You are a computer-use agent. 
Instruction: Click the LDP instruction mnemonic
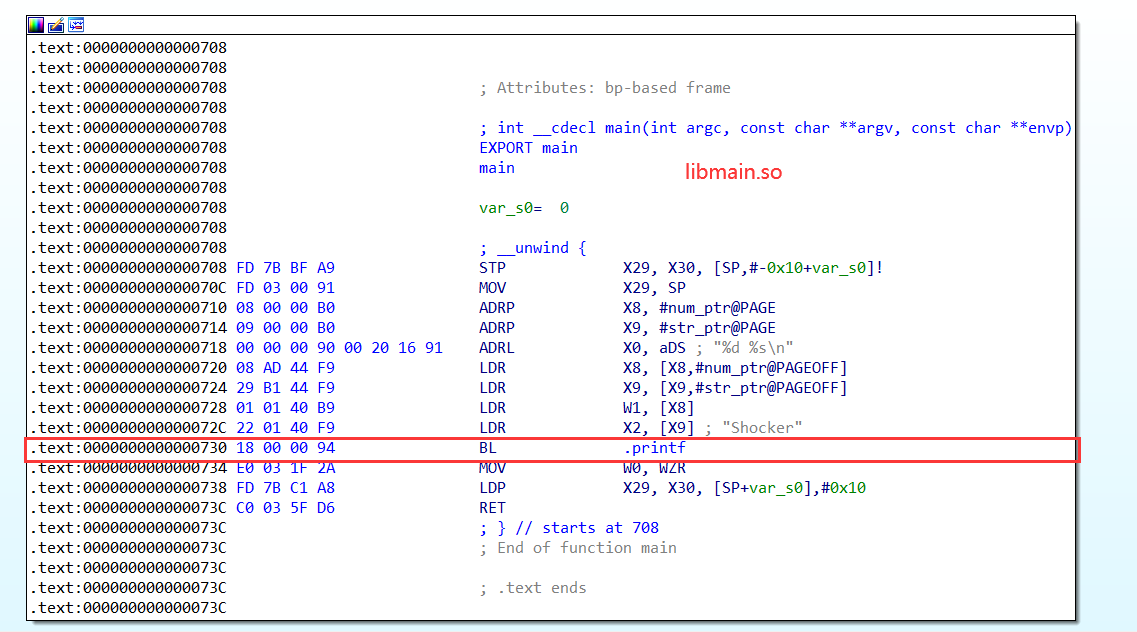pyautogui.click(x=492, y=488)
